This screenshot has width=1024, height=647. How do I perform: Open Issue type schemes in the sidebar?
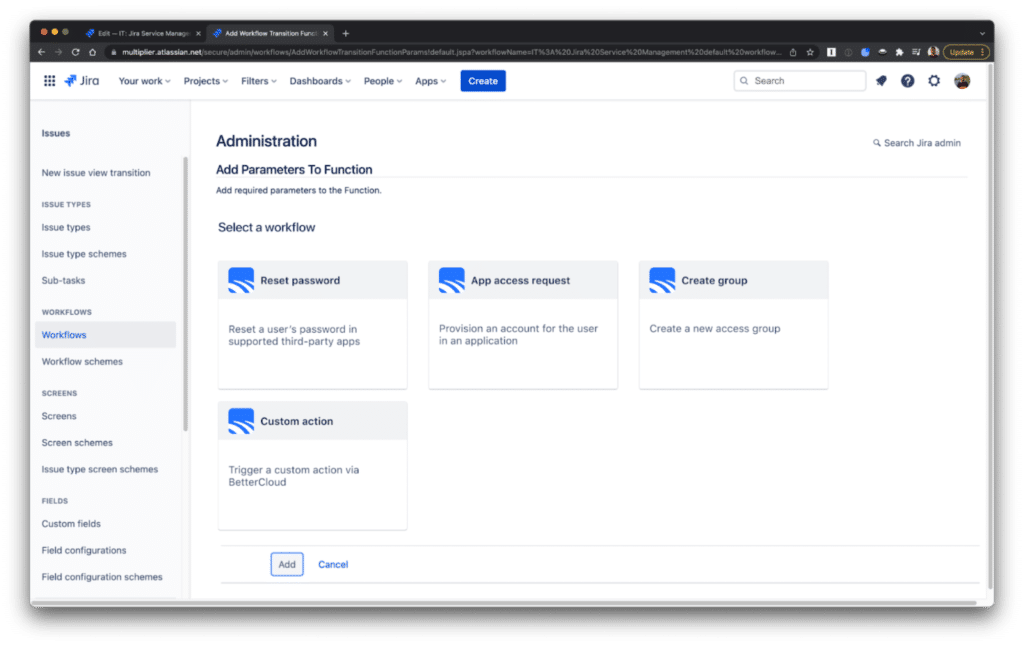84,254
